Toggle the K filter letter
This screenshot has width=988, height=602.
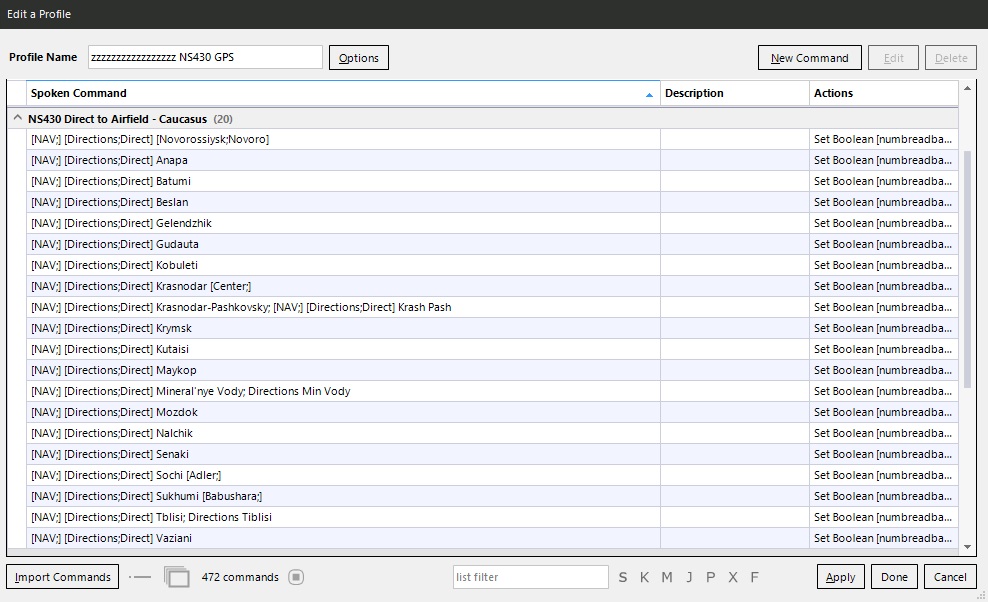pos(645,577)
